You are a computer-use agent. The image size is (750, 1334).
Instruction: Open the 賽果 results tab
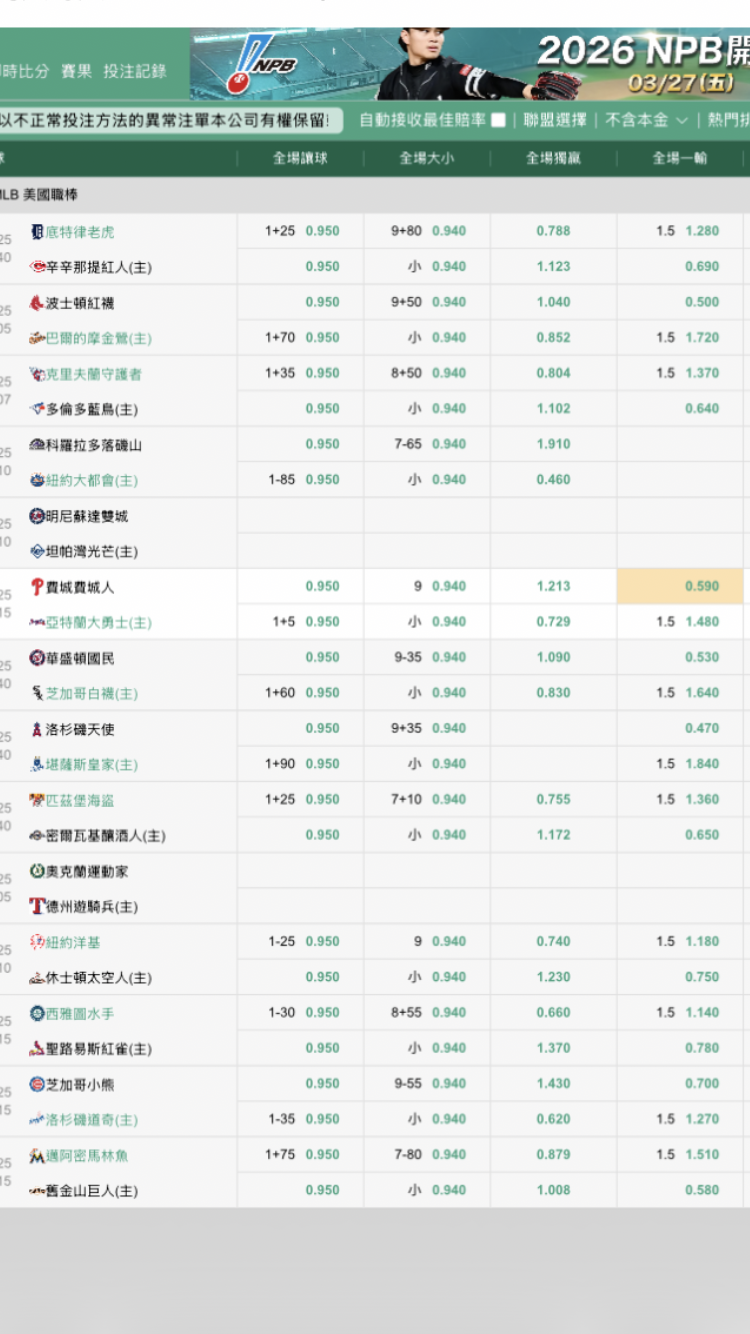pyautogui.click(x=76, y=71)
